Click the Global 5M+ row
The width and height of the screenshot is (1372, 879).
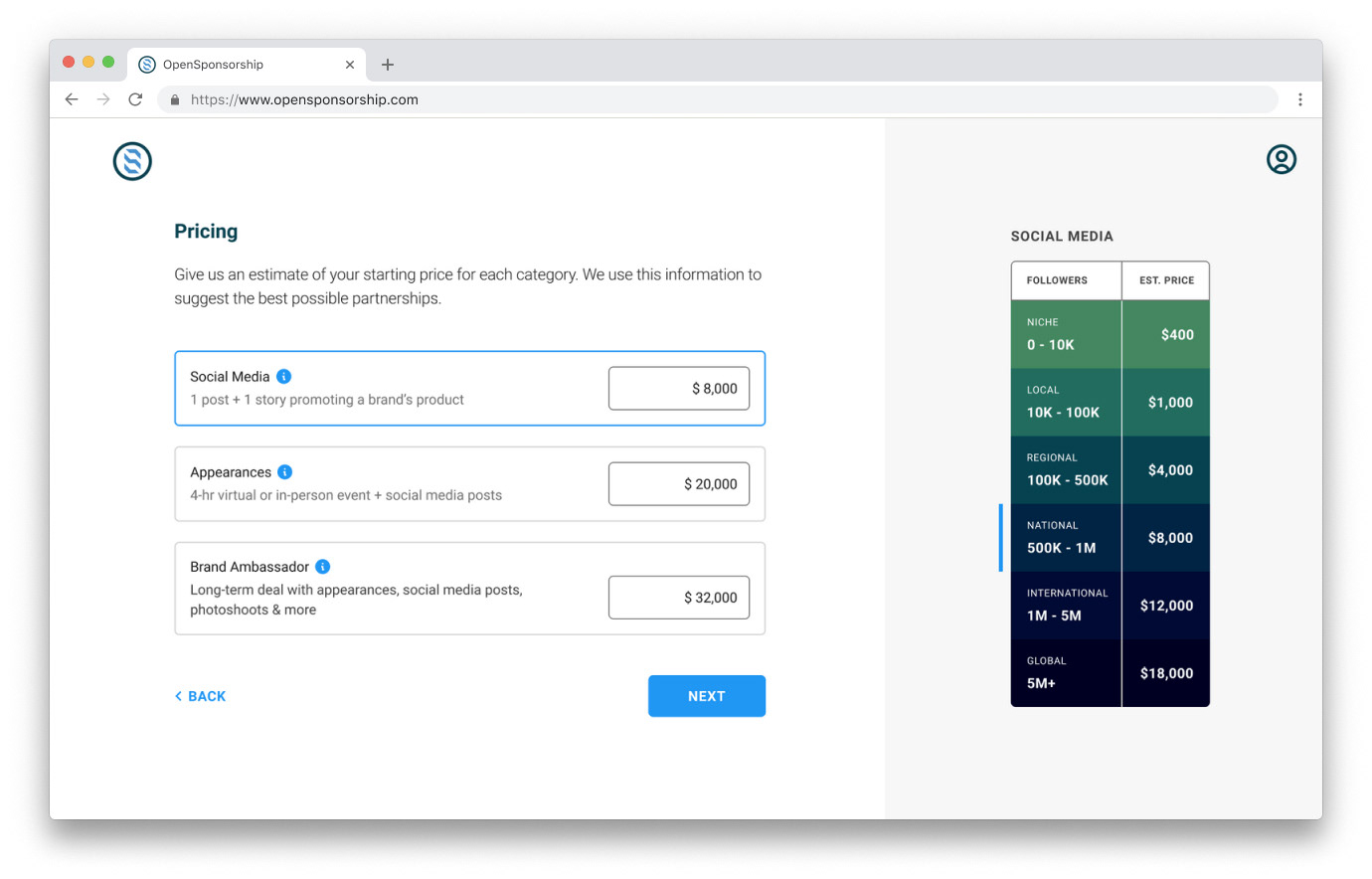point(1111,673)
